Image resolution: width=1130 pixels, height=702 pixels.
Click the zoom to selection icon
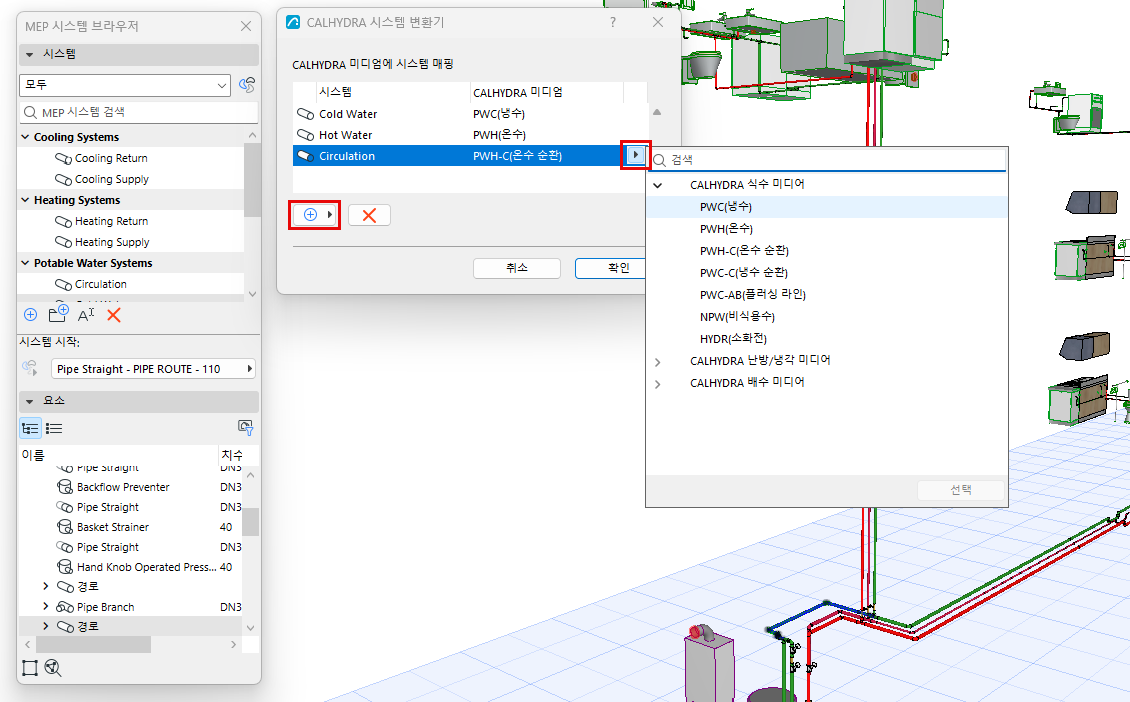pyautogui.click(x=53, y=668)
